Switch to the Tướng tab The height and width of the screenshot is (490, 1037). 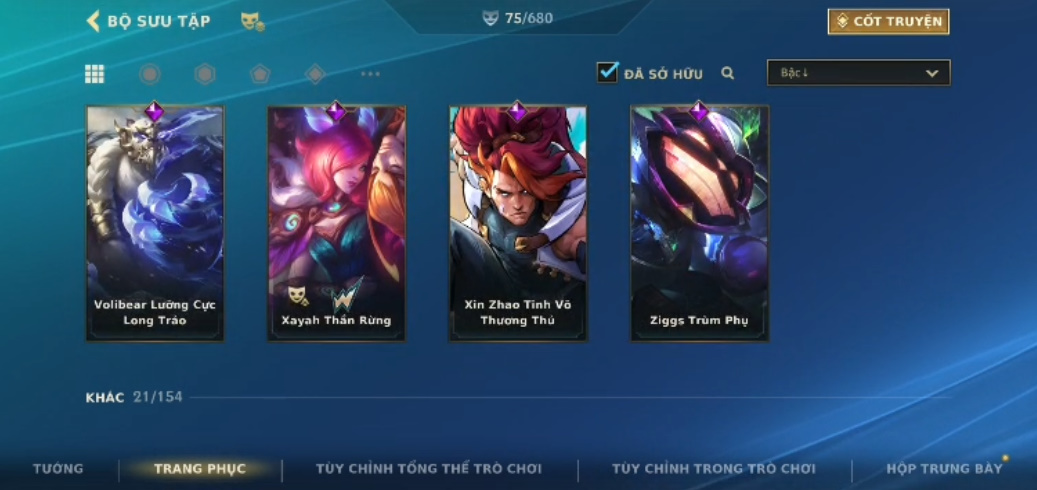pyautogui.click(x=58, y=469)
